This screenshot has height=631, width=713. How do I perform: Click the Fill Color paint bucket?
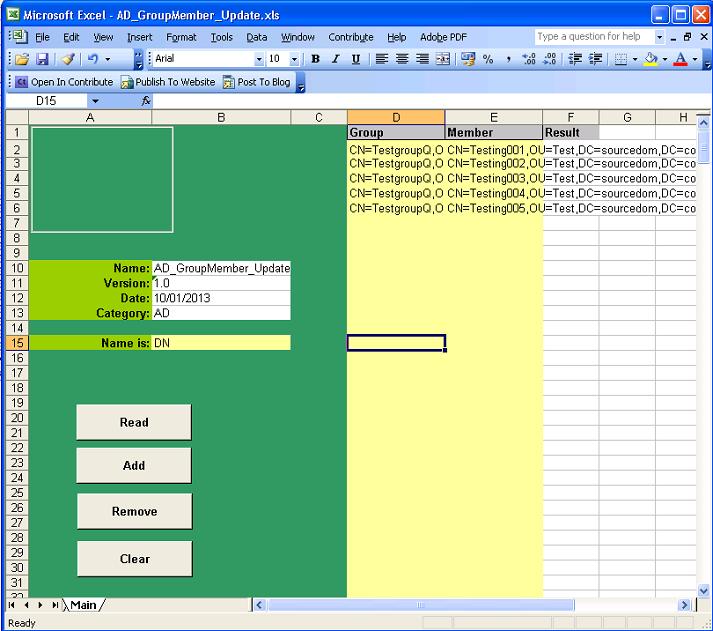coord(650,60)
